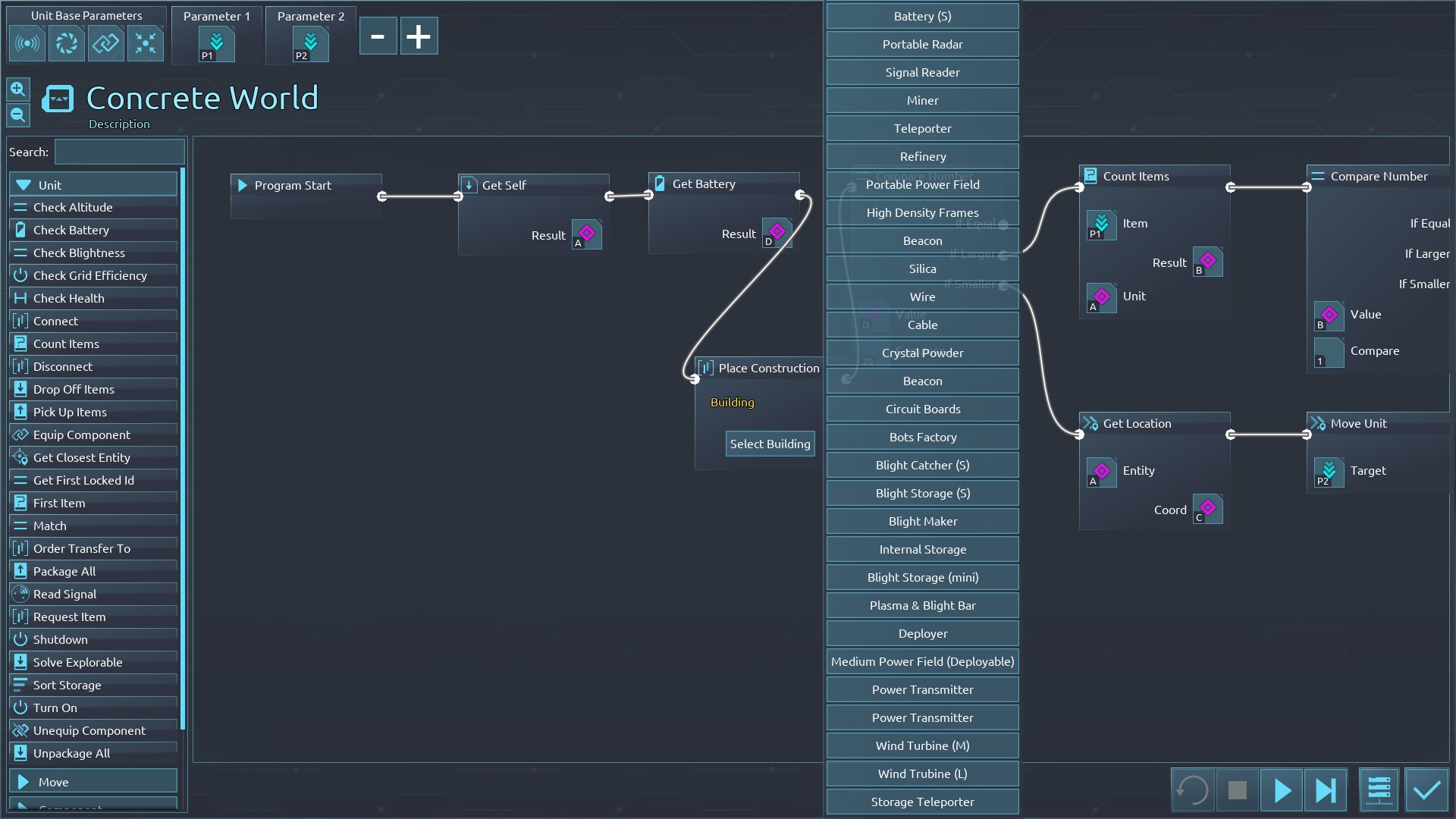Expand the Move category
This screenshot has height=819, width=1456.
click(93, 782)
